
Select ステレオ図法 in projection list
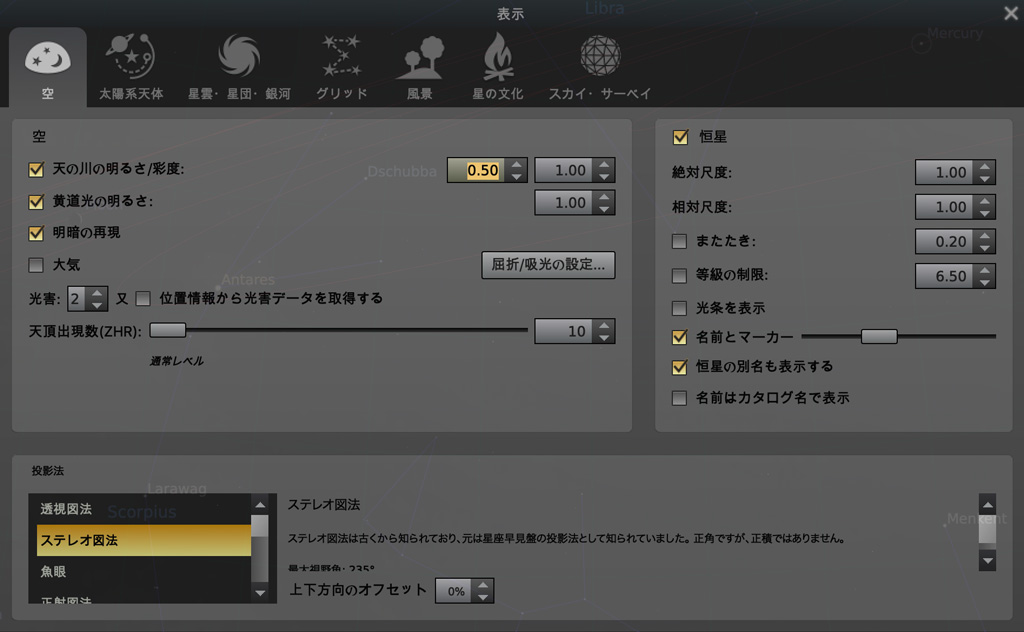click(144, 540)
